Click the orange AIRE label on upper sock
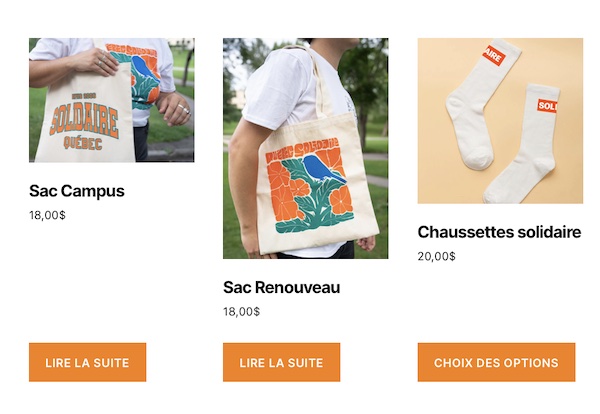The image size is (600, 414). point(494,56)
